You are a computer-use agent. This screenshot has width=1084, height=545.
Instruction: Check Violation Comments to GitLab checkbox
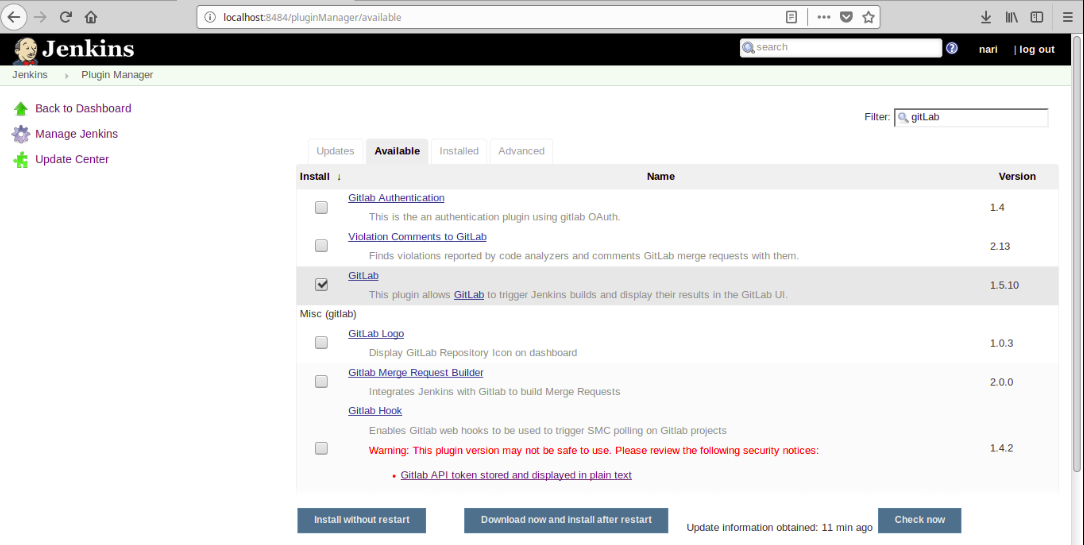pos(321,246)
